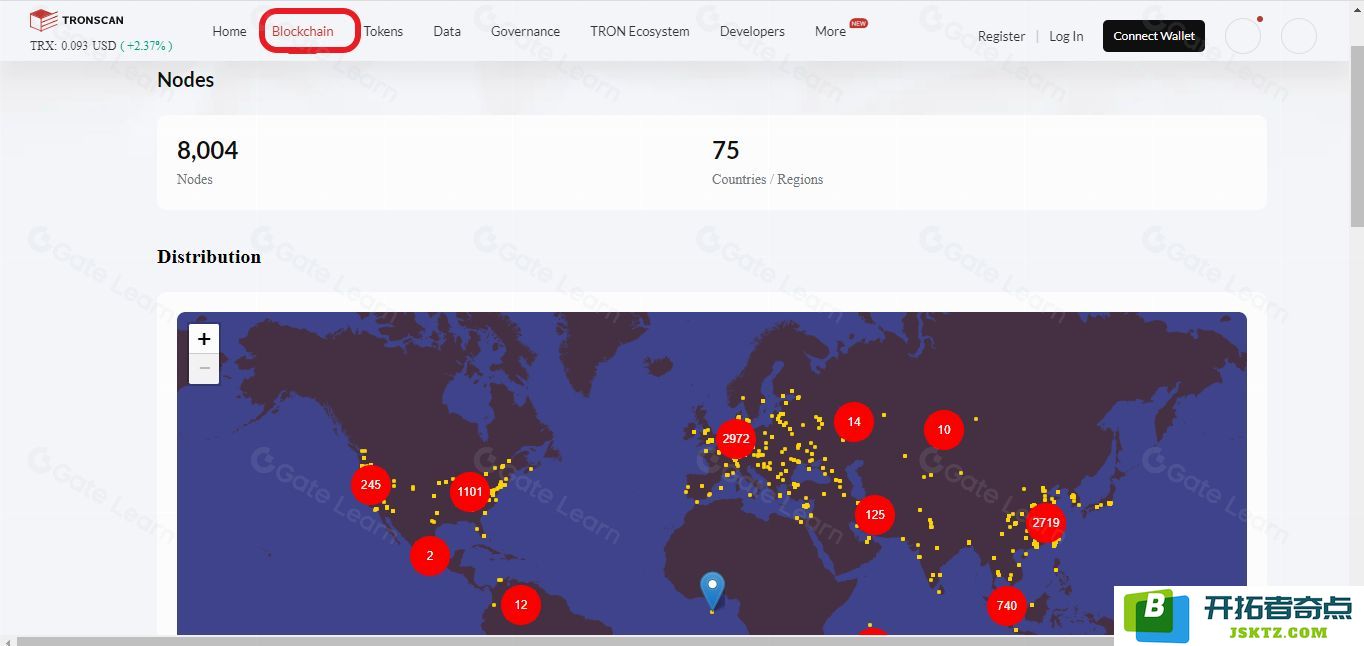Click the 2719 node cluster in East Asia
This screenshot has height=646, width=1364.
(x=1046, y=523)
